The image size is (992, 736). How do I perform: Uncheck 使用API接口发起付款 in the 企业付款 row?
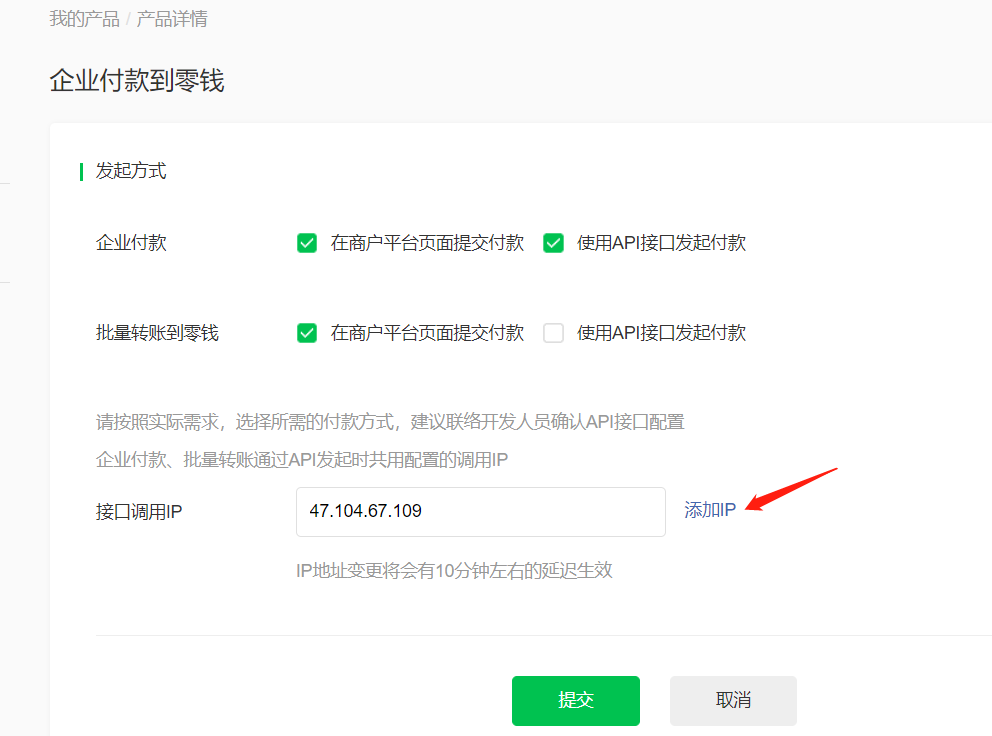click(554, 243)
